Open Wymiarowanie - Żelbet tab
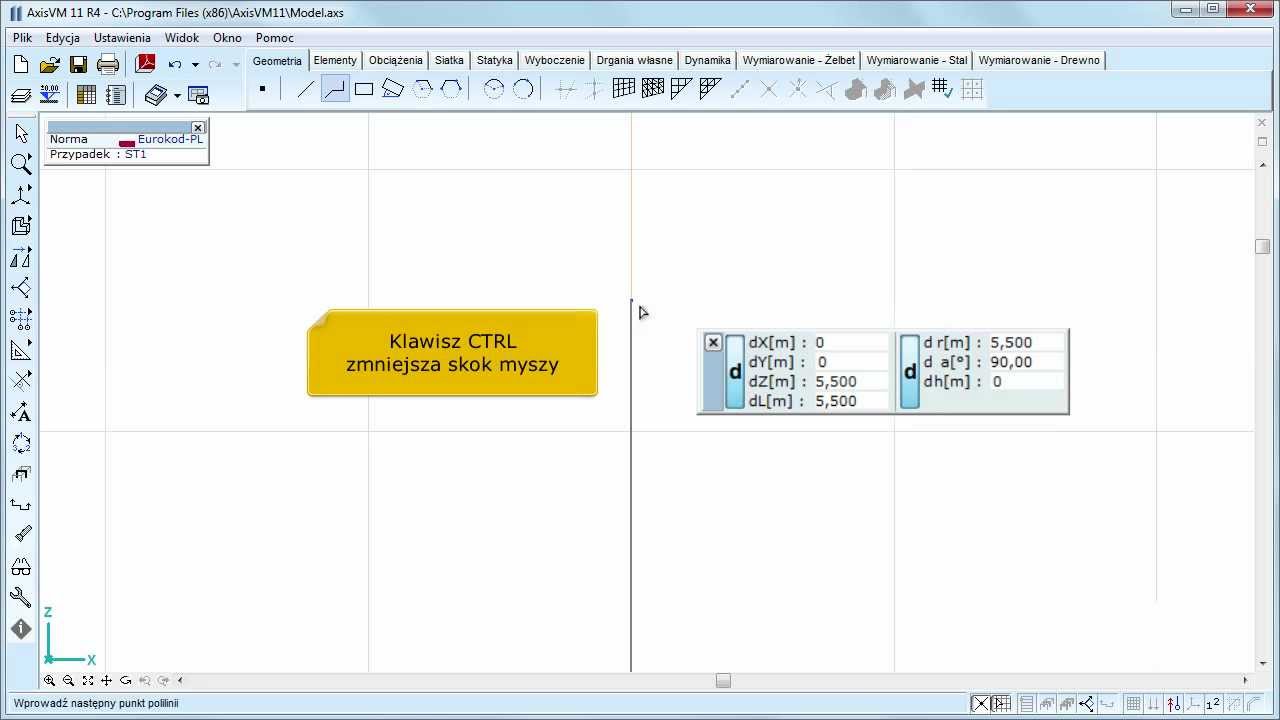The height and width of the screenshot is (720, 1280). 798,60
